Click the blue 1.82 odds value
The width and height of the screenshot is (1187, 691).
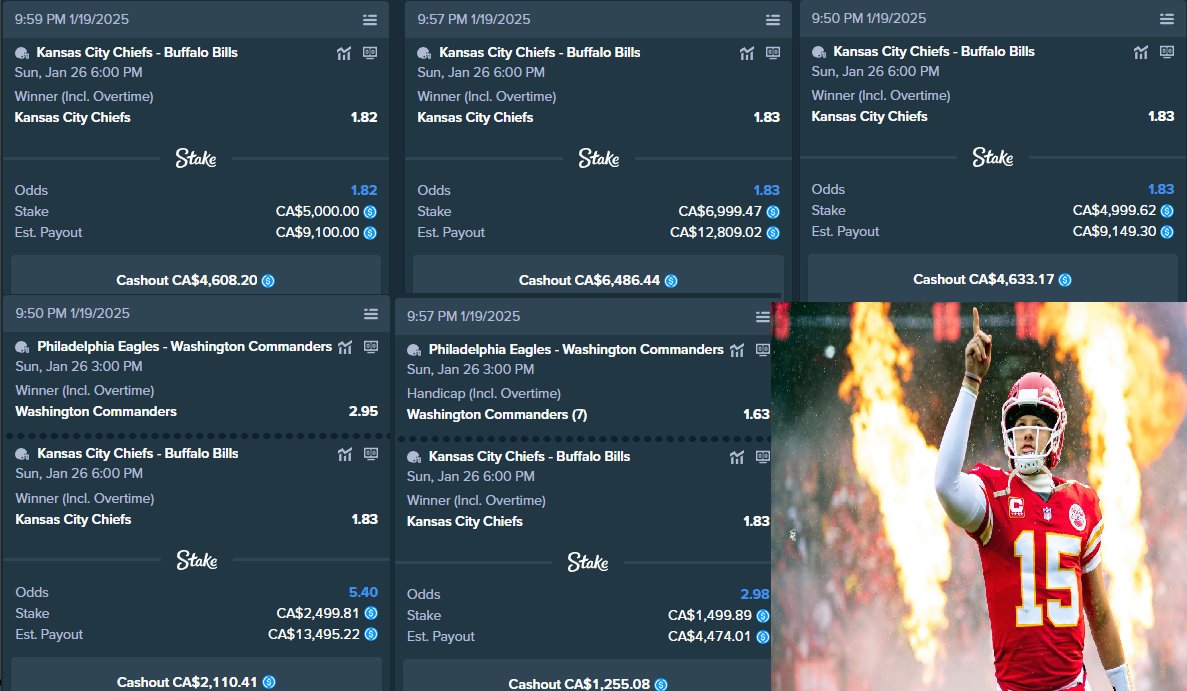tap(364, 190)
